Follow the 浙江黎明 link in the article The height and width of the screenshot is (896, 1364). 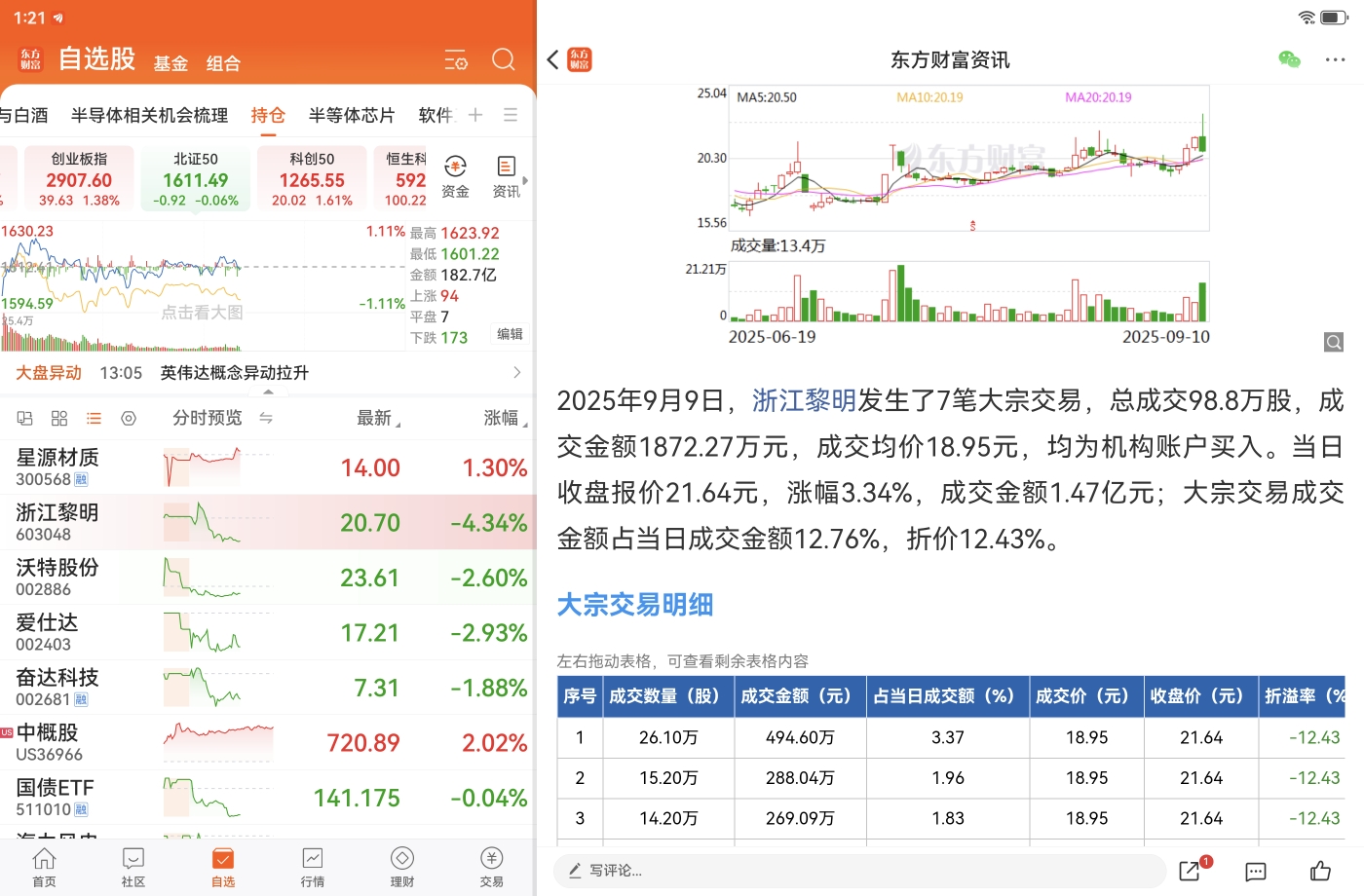tap(804, 400)
